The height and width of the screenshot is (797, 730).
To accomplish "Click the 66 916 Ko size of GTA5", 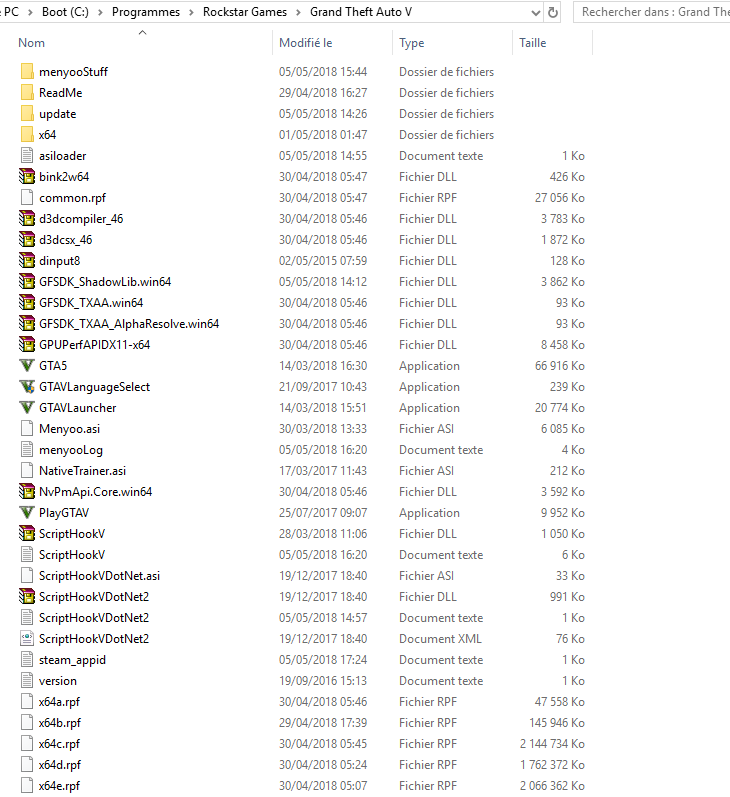I will point(559,365).
